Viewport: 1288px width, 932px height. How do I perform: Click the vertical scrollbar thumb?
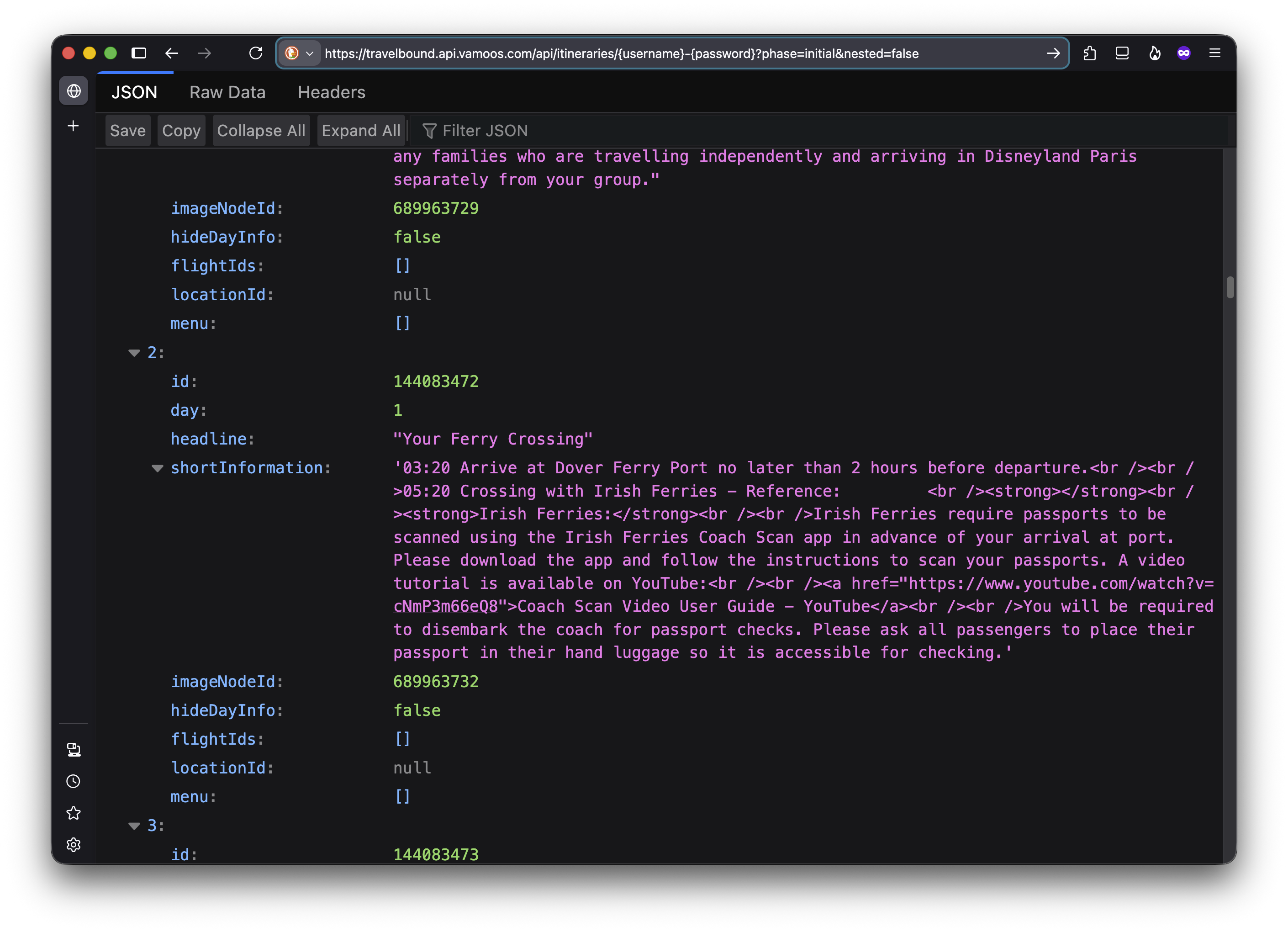1230,287
